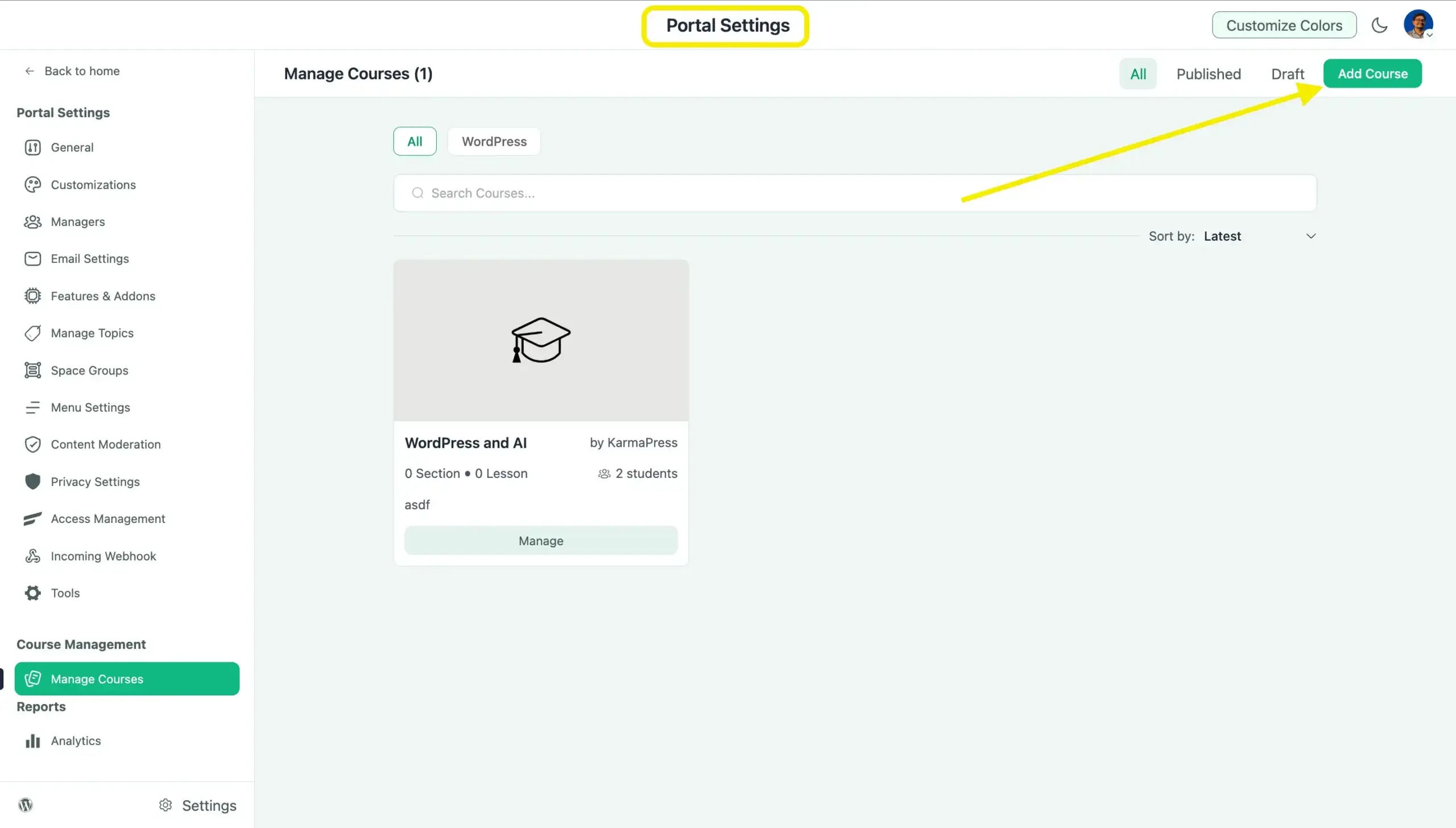Click the '0 Section • 0 Lesson' text

(466, 473)
